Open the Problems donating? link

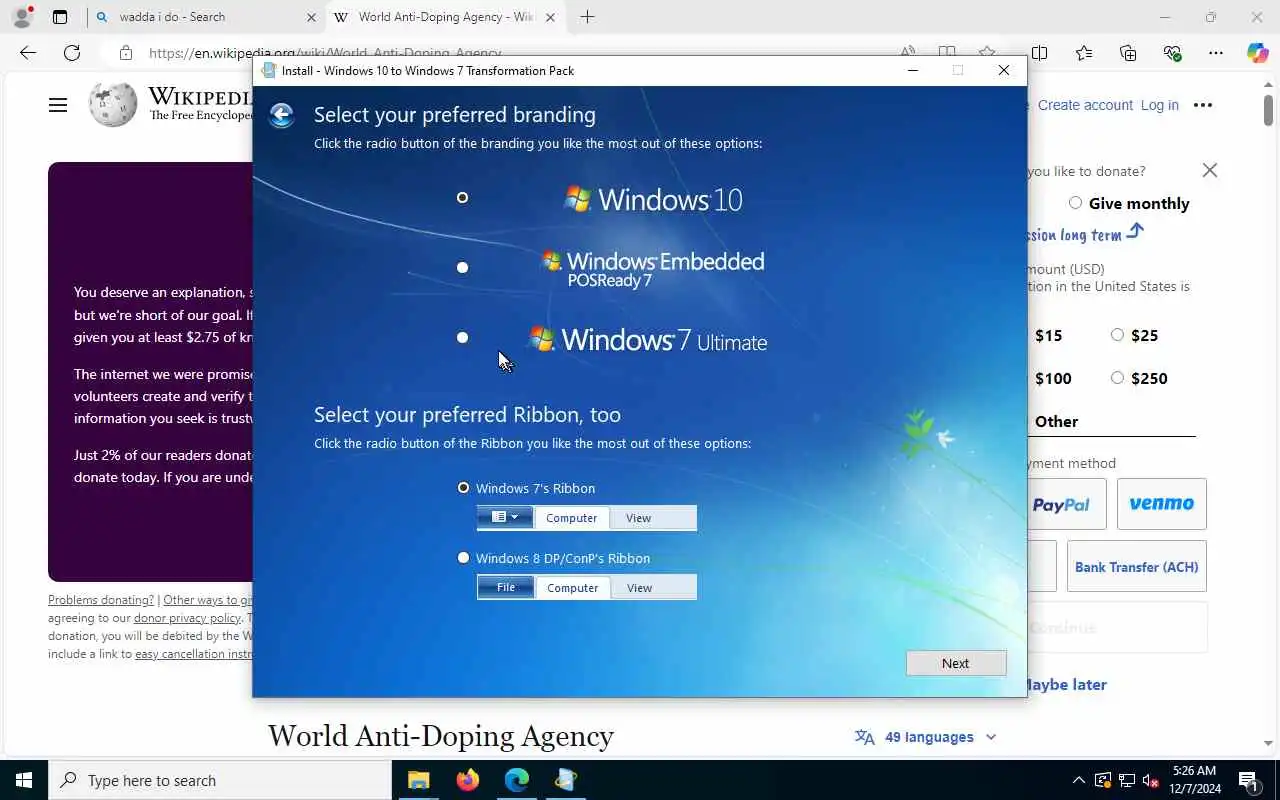[x=101, y=600]
